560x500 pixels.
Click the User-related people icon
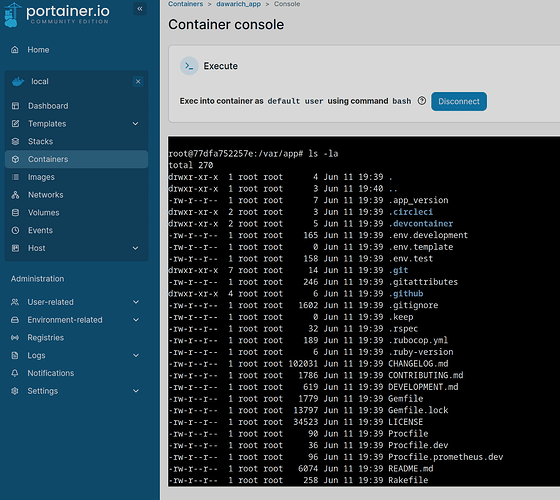click(x=15, y=302)
